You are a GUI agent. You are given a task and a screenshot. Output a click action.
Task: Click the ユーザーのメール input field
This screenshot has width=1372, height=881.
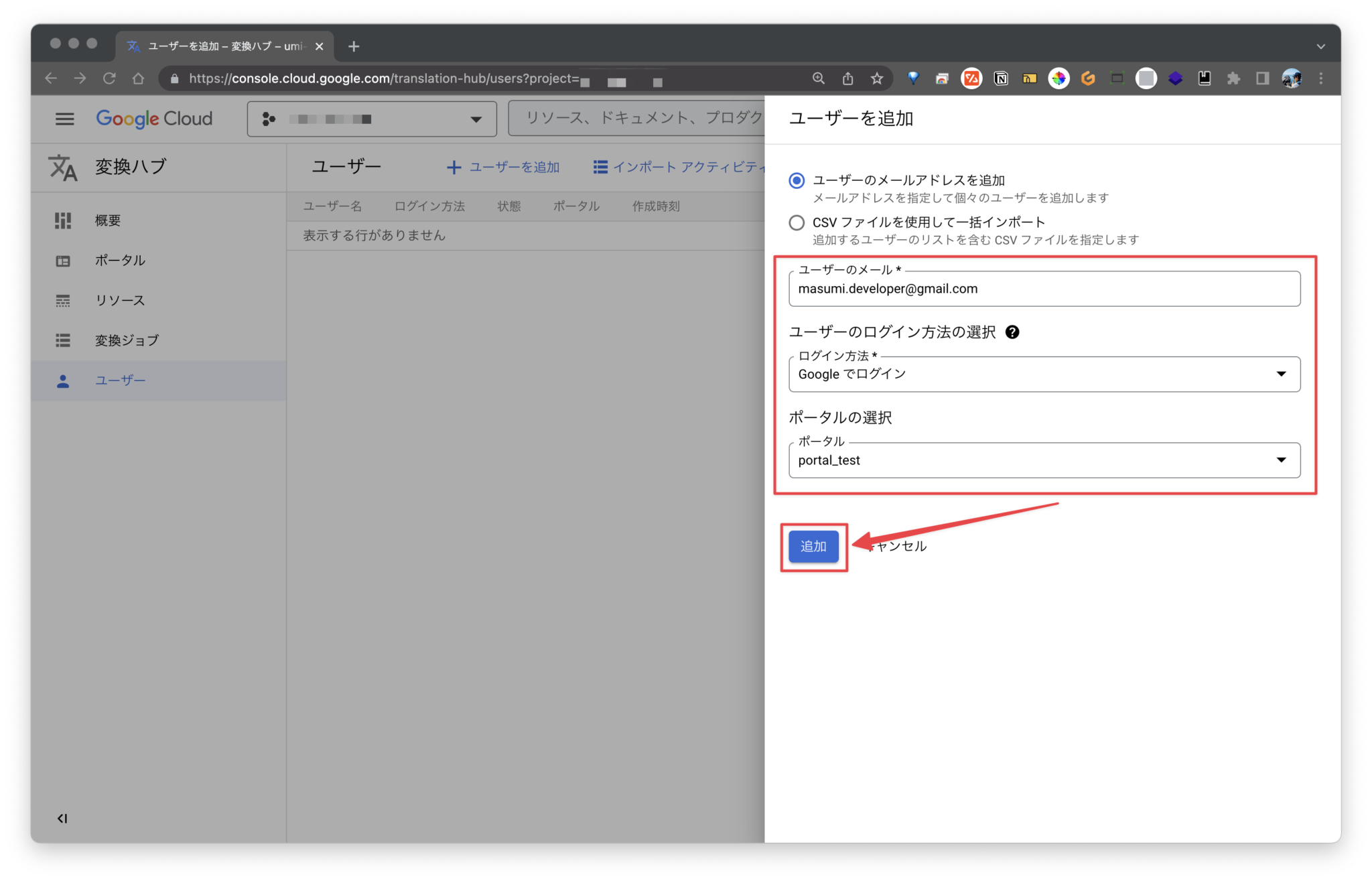click(1044, 289)
